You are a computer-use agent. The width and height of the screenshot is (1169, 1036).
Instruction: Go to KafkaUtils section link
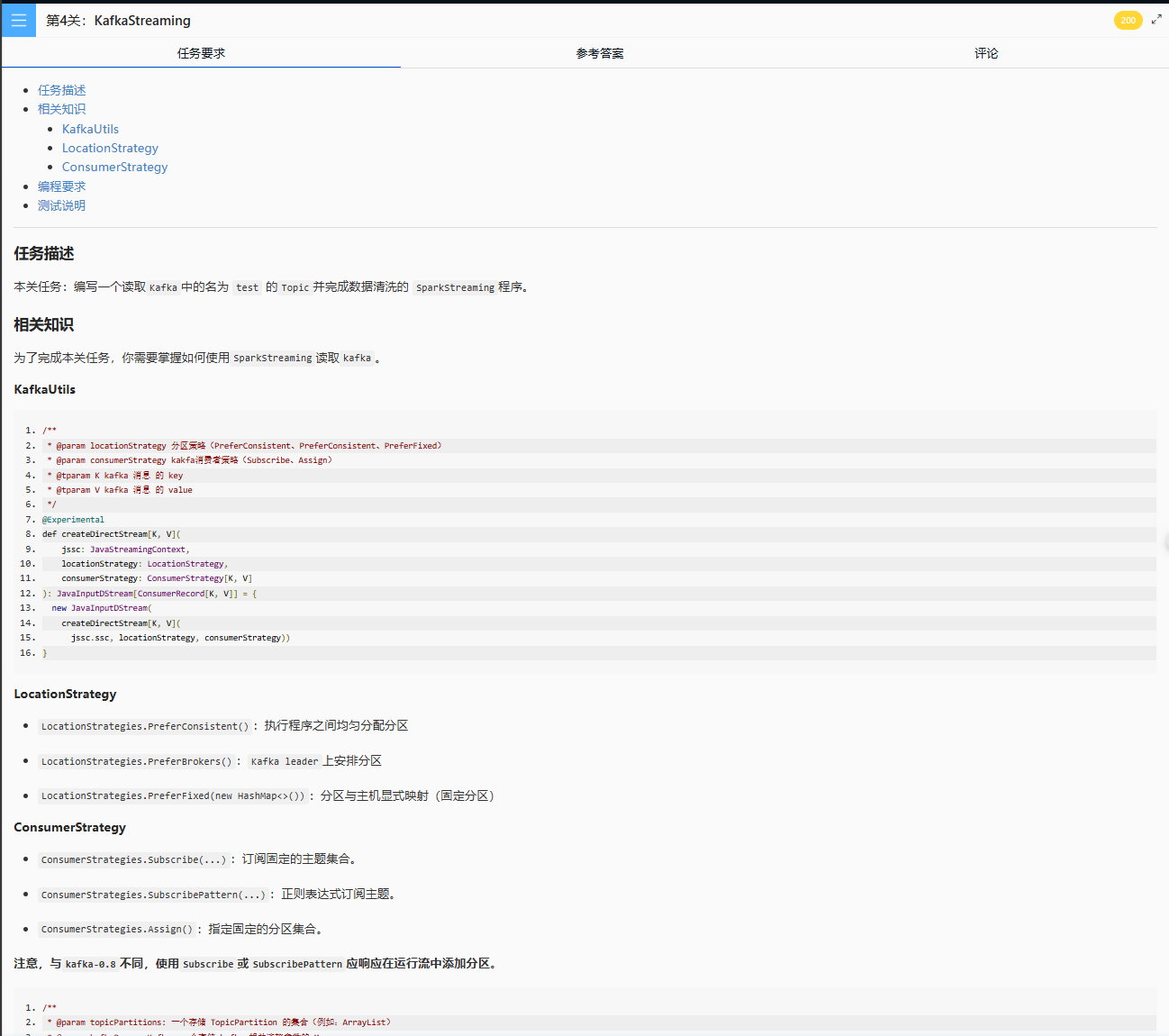pos(90,129)
